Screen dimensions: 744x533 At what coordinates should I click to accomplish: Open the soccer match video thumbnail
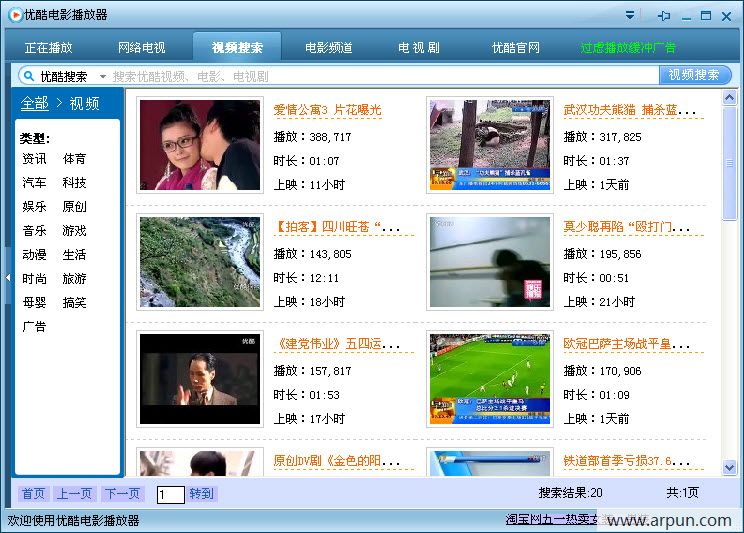490,380
